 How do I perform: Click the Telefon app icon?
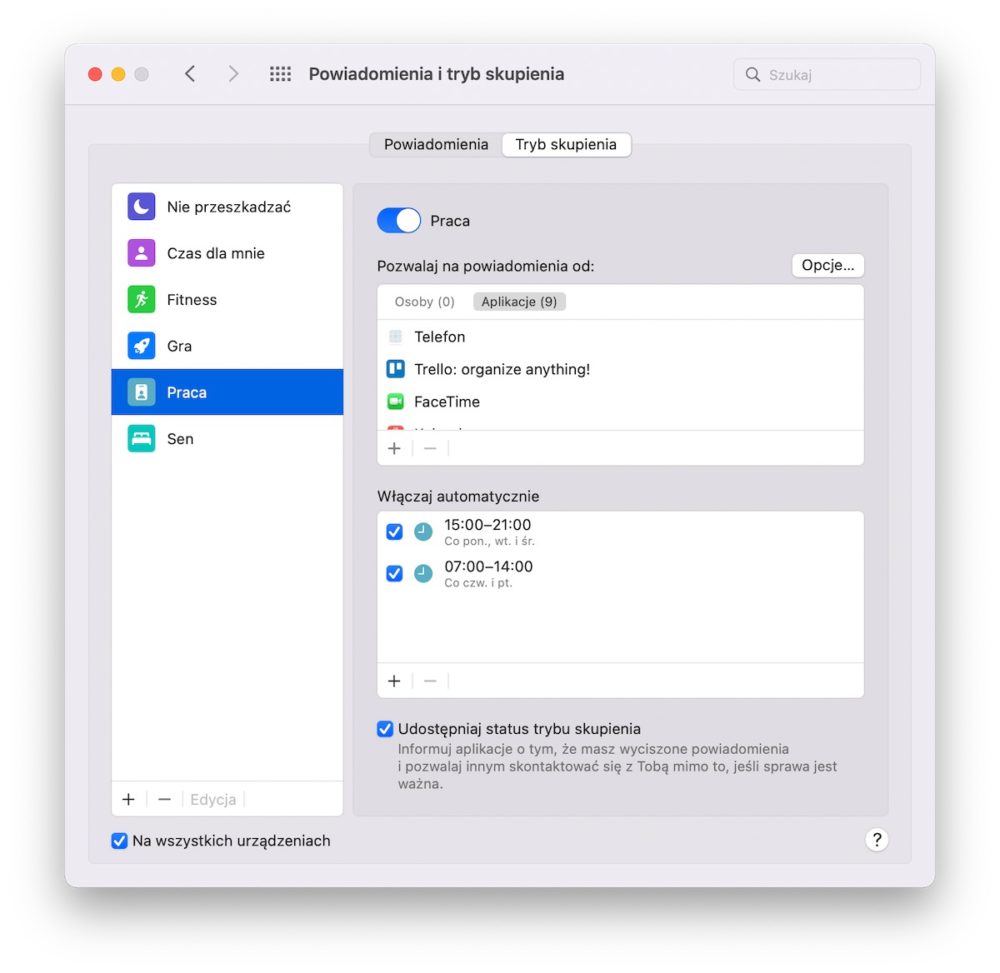[395, 337]
